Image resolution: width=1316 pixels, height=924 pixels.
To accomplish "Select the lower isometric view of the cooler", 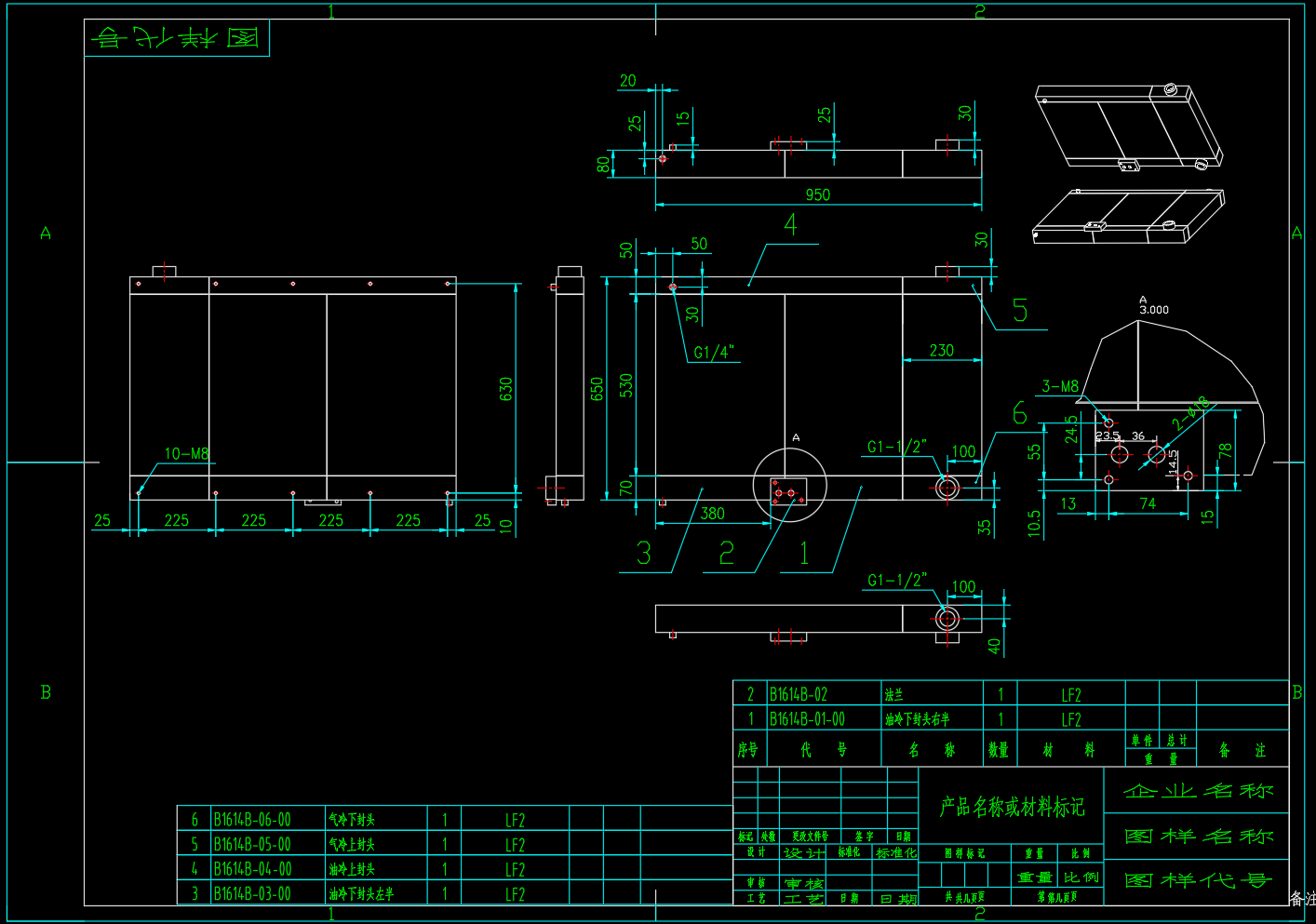I will click(1128, 216).
